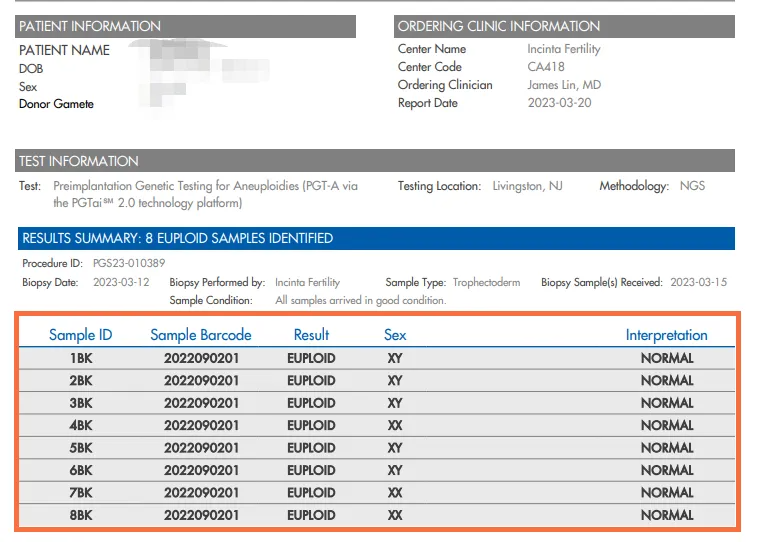Select sample ID 4BK in the table
The width and height of the screenshot is (763, 542).
click(81, 425)
